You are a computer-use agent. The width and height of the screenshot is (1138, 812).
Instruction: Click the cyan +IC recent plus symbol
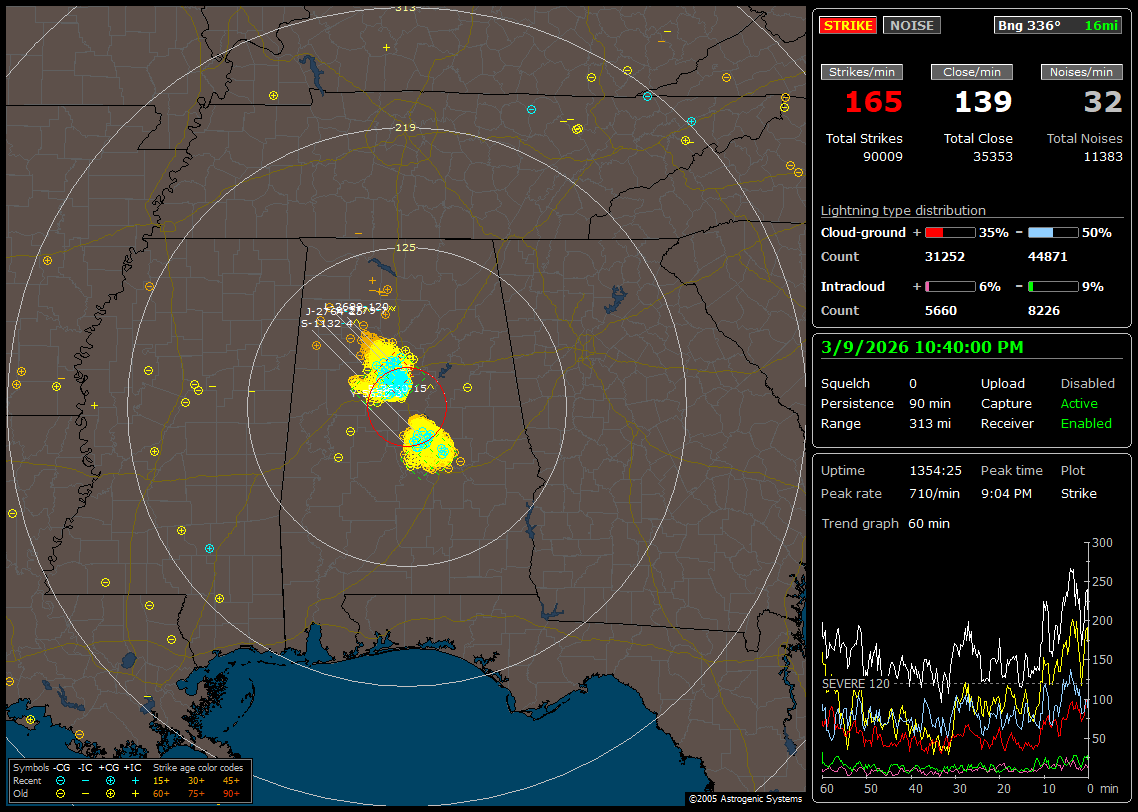[135, 780]
